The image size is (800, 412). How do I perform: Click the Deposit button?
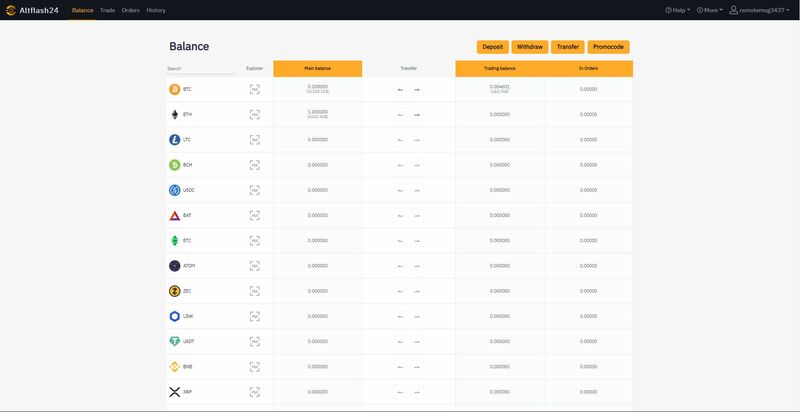(493, 47)
